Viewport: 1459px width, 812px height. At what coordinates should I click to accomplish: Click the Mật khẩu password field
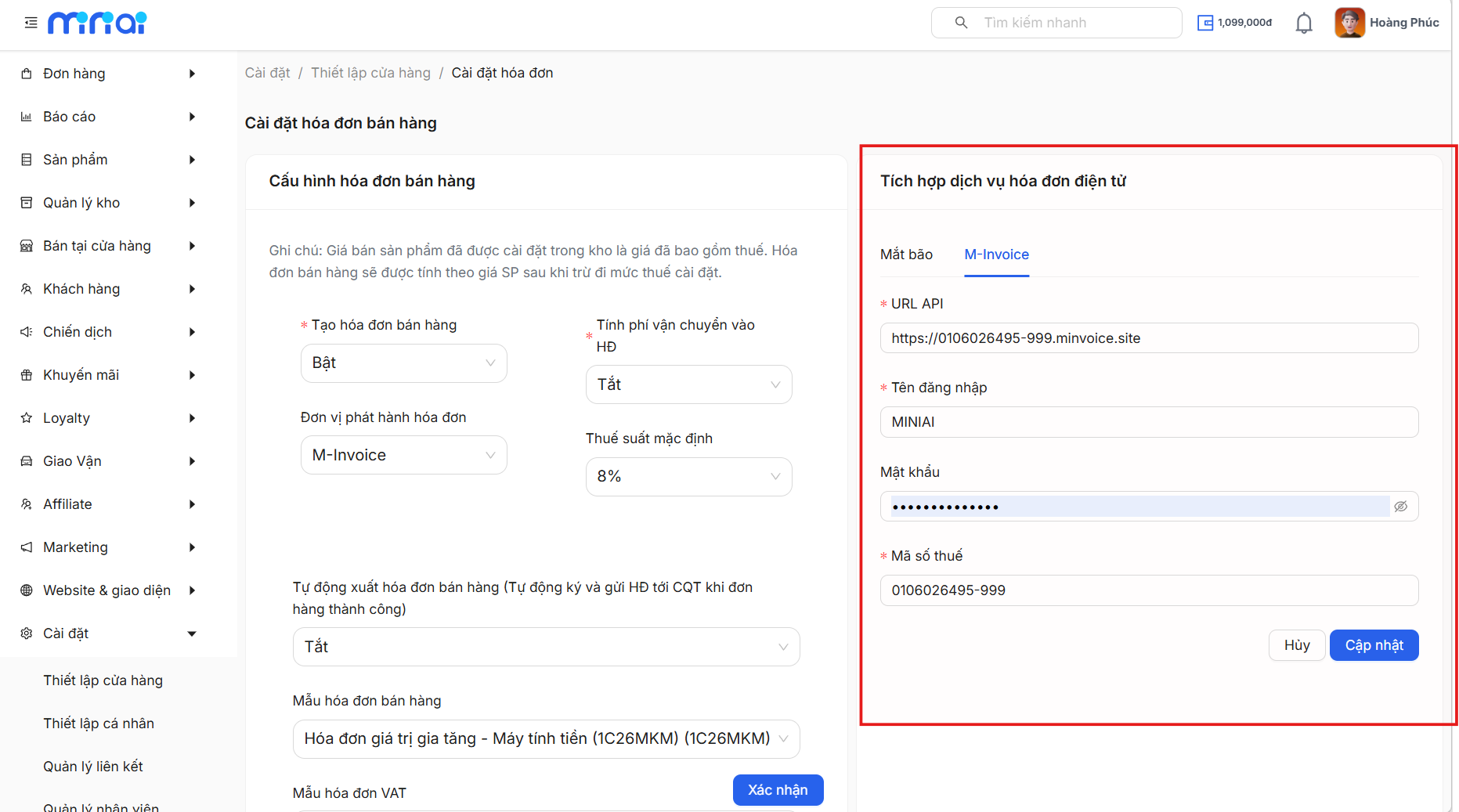[x=1150, y=507]
